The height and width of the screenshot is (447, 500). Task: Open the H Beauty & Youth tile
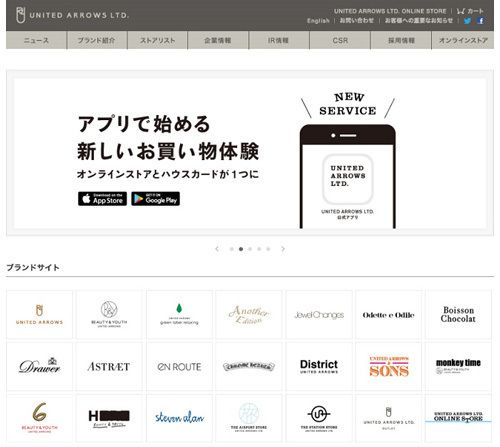click(x=109, y=418)
